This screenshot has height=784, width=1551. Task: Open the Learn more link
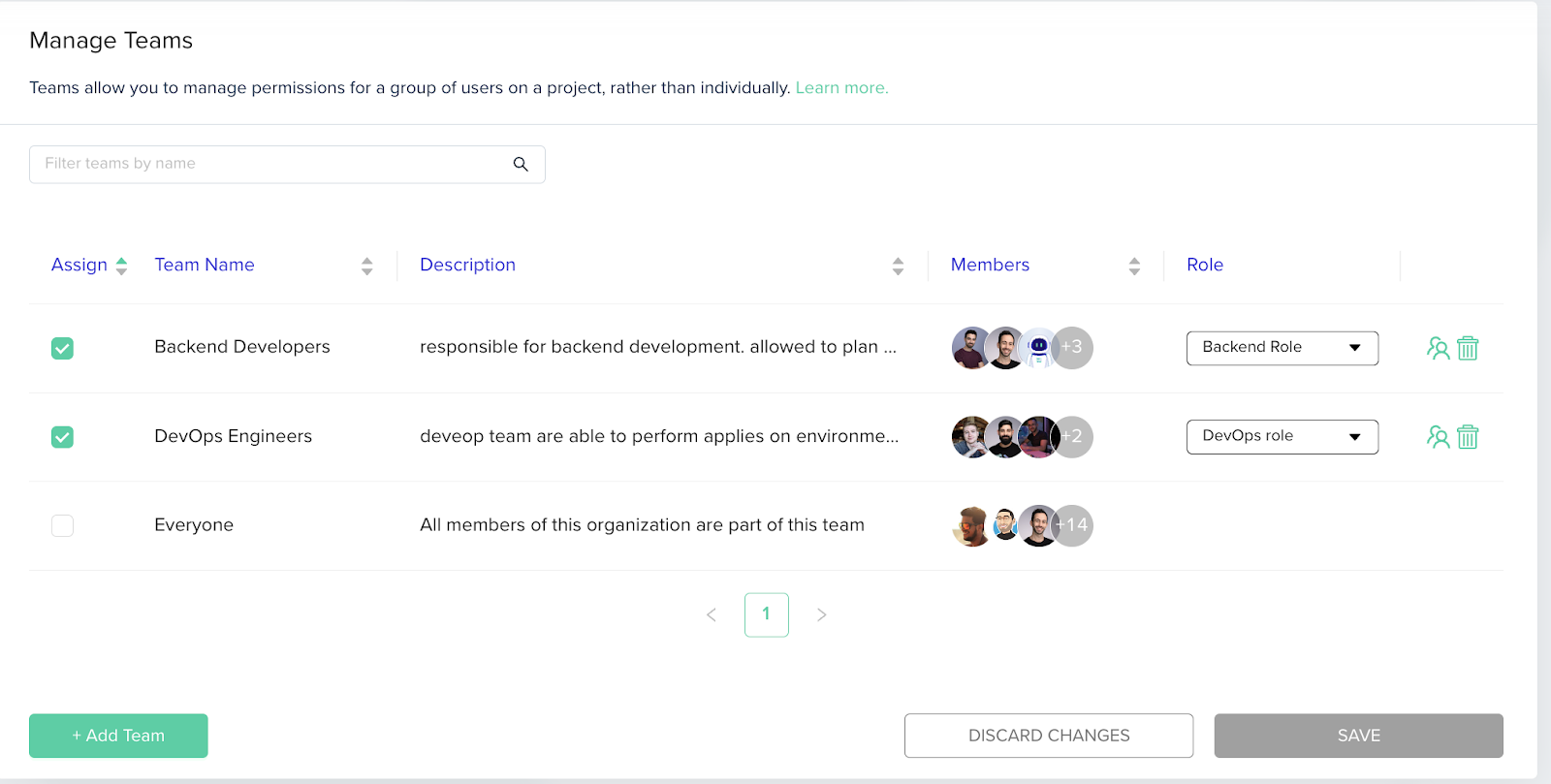pos(841,87)
